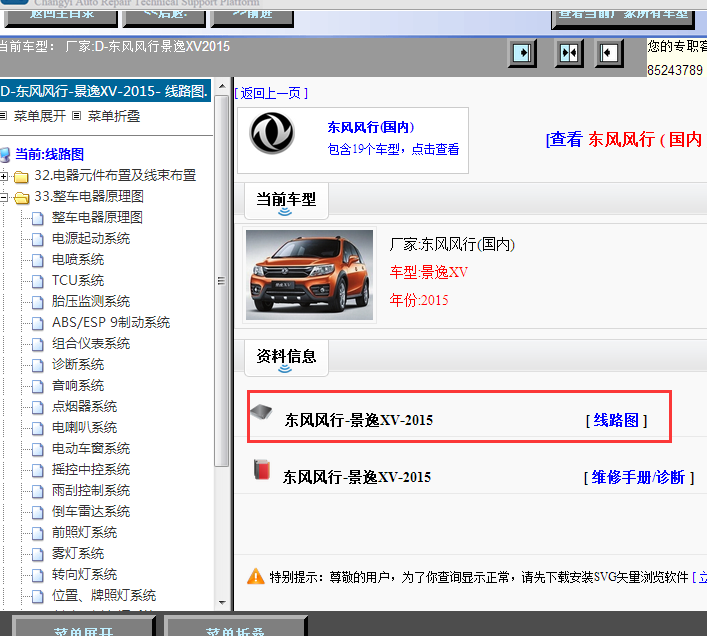Select 摇控中控系统 in tree

pos(91,469)
